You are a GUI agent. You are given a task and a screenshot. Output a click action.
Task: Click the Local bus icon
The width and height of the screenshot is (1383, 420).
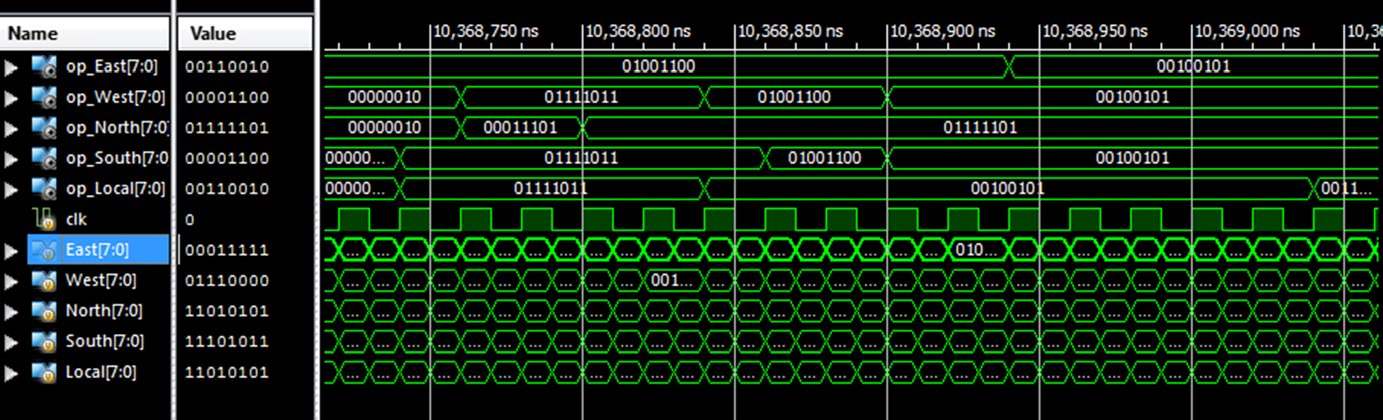43,372
